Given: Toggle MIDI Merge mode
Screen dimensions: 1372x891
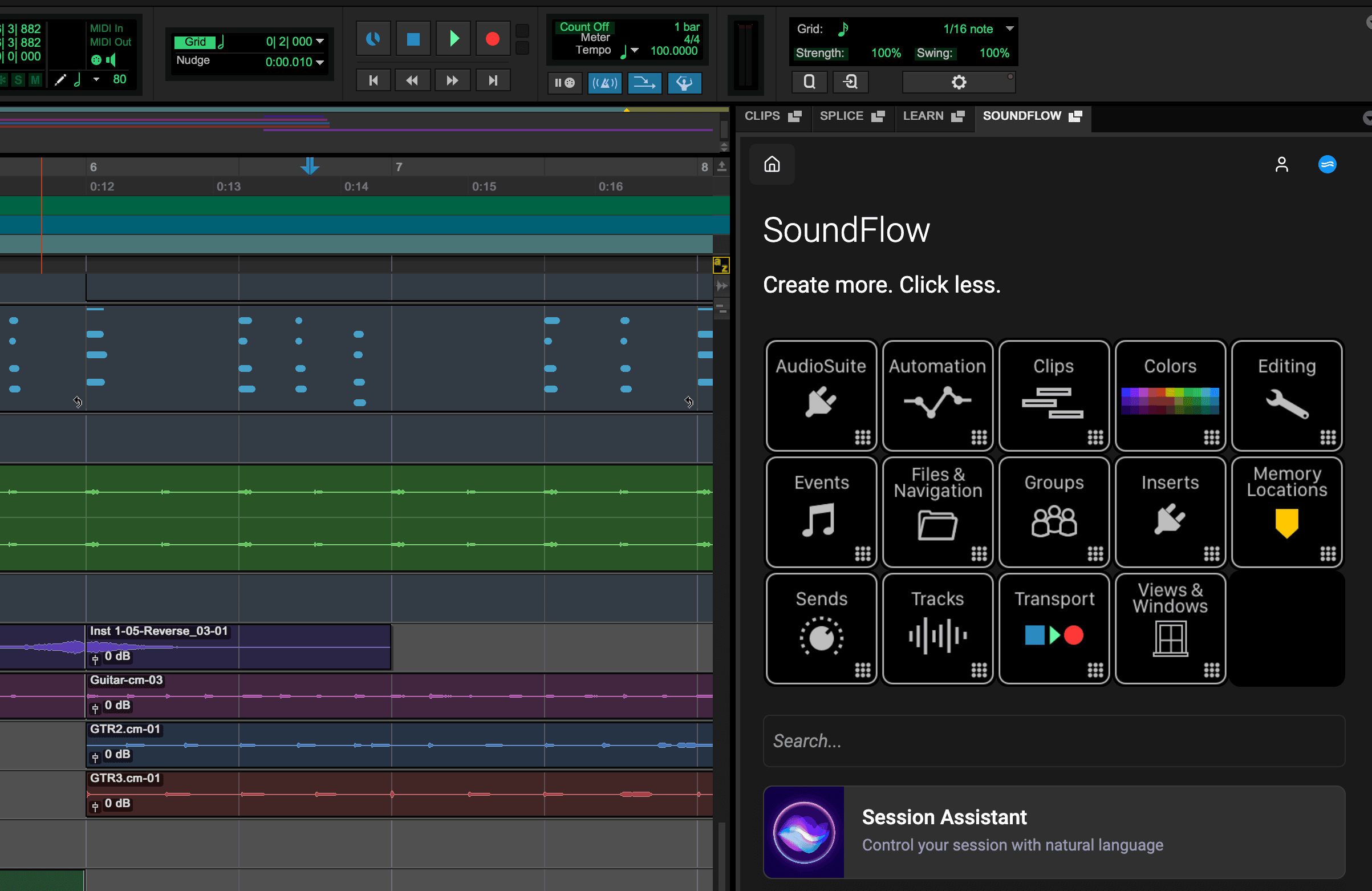Looking at the screenshot, I should (644, 83).
